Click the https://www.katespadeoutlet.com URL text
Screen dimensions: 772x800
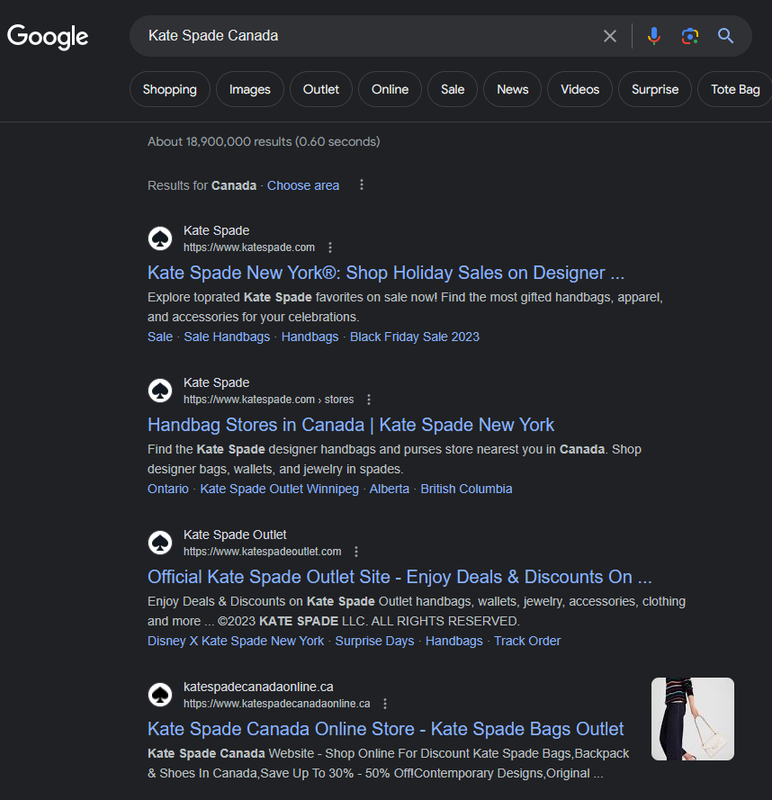coord(262,552)
